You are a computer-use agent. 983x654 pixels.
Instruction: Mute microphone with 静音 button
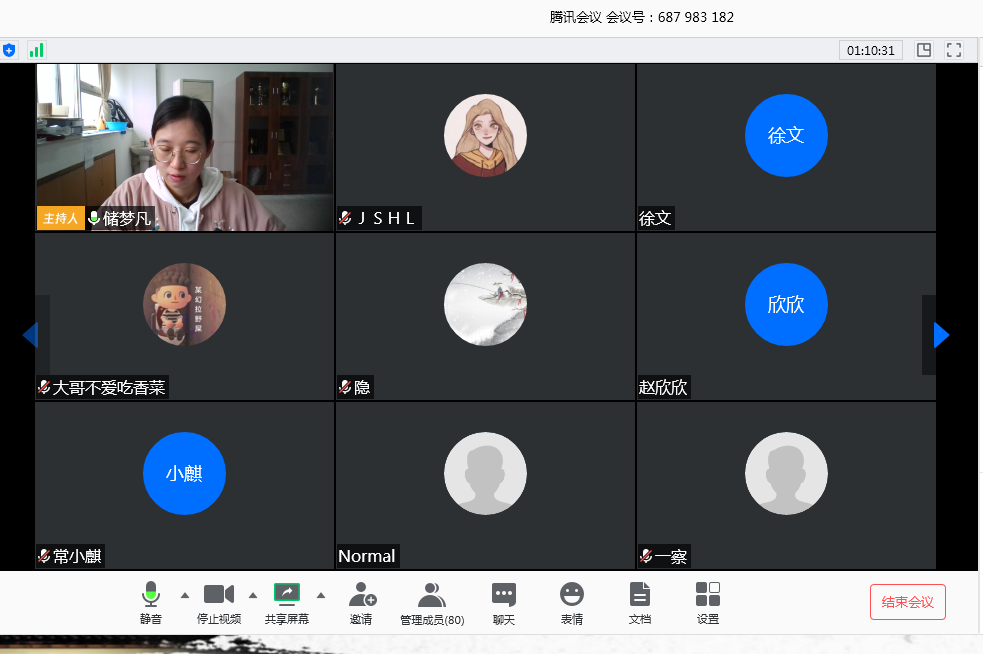click(x=151, y=601)
